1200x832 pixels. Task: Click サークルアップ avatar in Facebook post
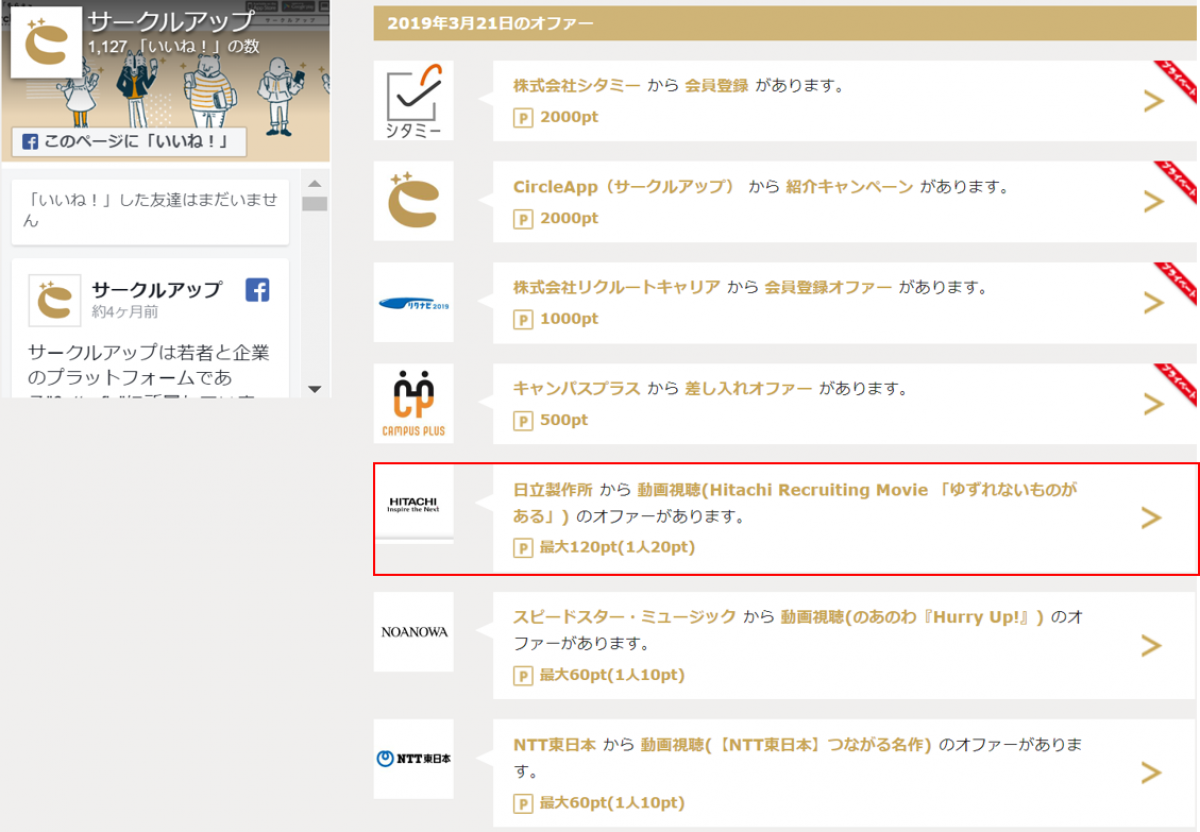tap(55, 300)
